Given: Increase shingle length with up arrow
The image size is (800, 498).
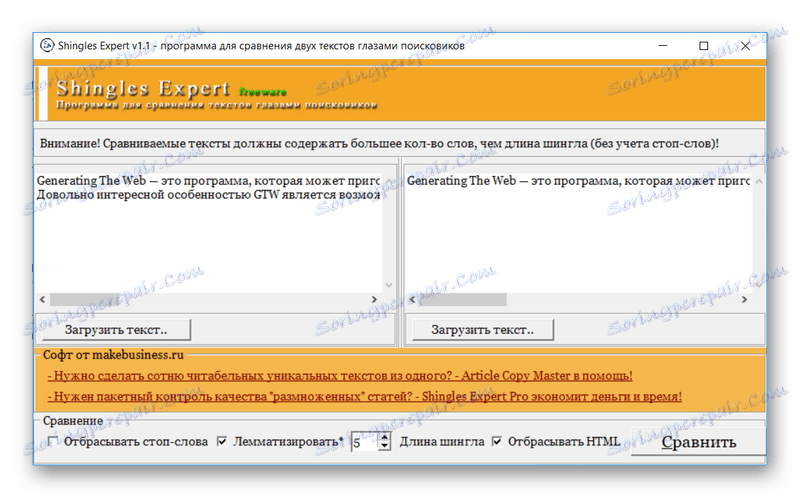Looking at the screenshot, I should pos(385,437).
